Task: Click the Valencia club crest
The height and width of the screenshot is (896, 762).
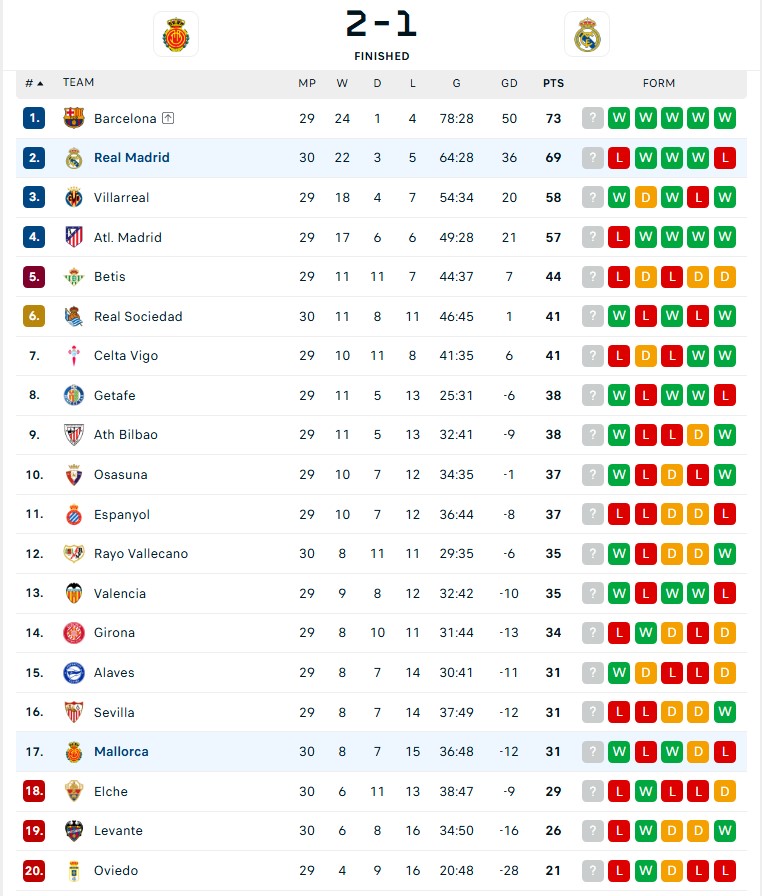Action: tap(74, 593)
